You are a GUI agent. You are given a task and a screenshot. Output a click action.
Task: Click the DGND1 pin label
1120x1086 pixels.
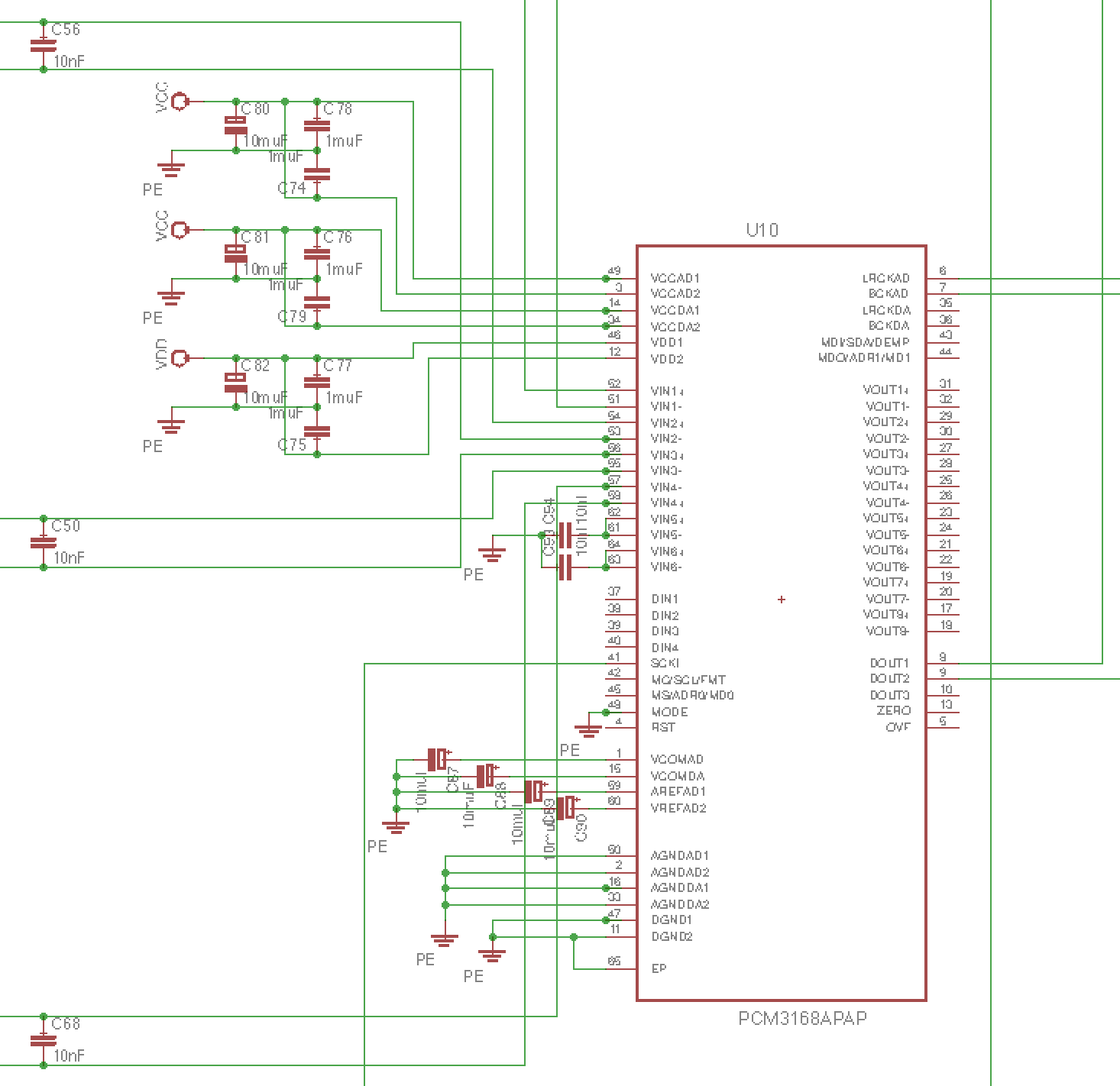(x=672, y=920)
